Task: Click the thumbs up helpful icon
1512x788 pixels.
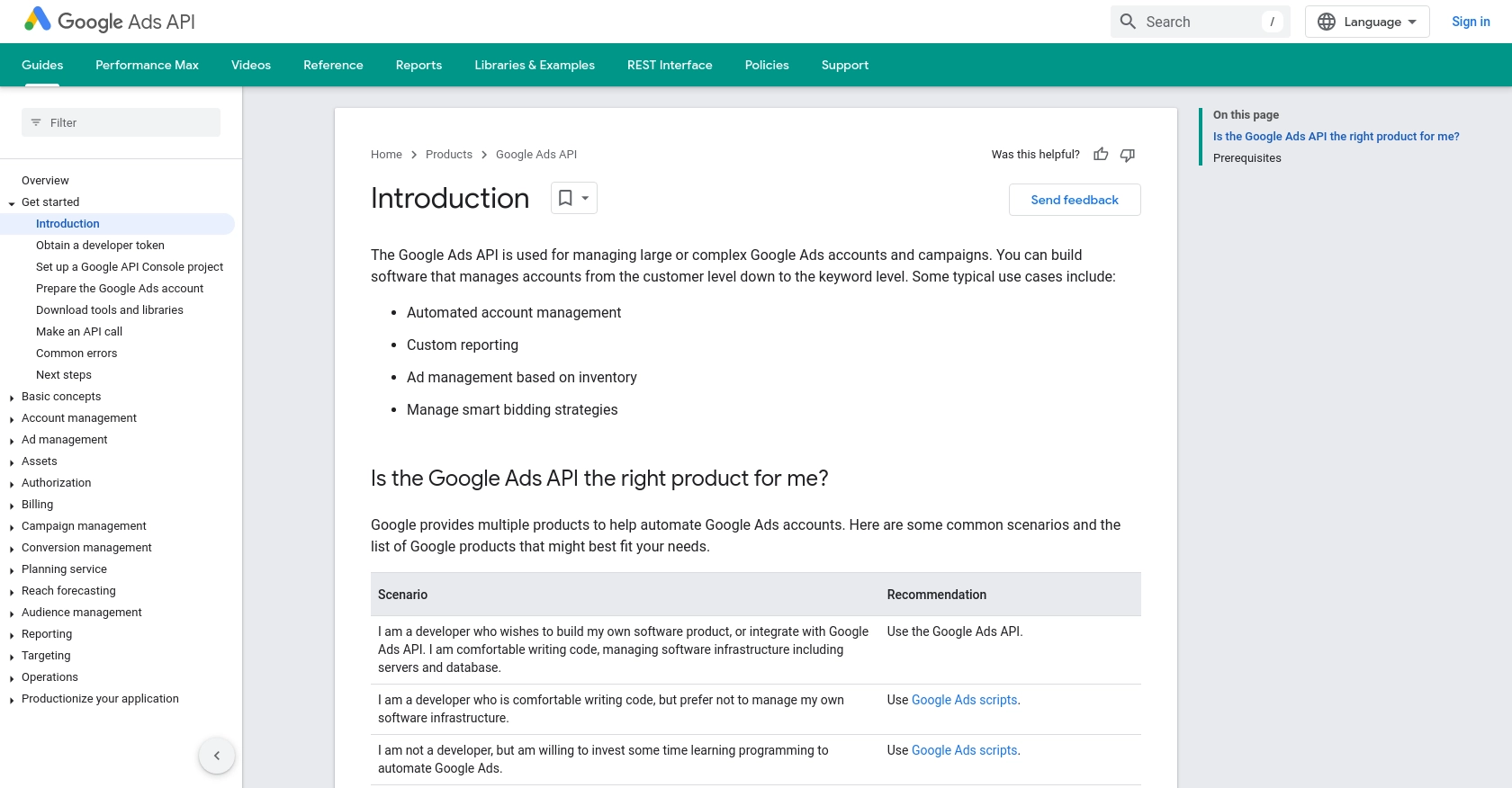Action: 1101,155
